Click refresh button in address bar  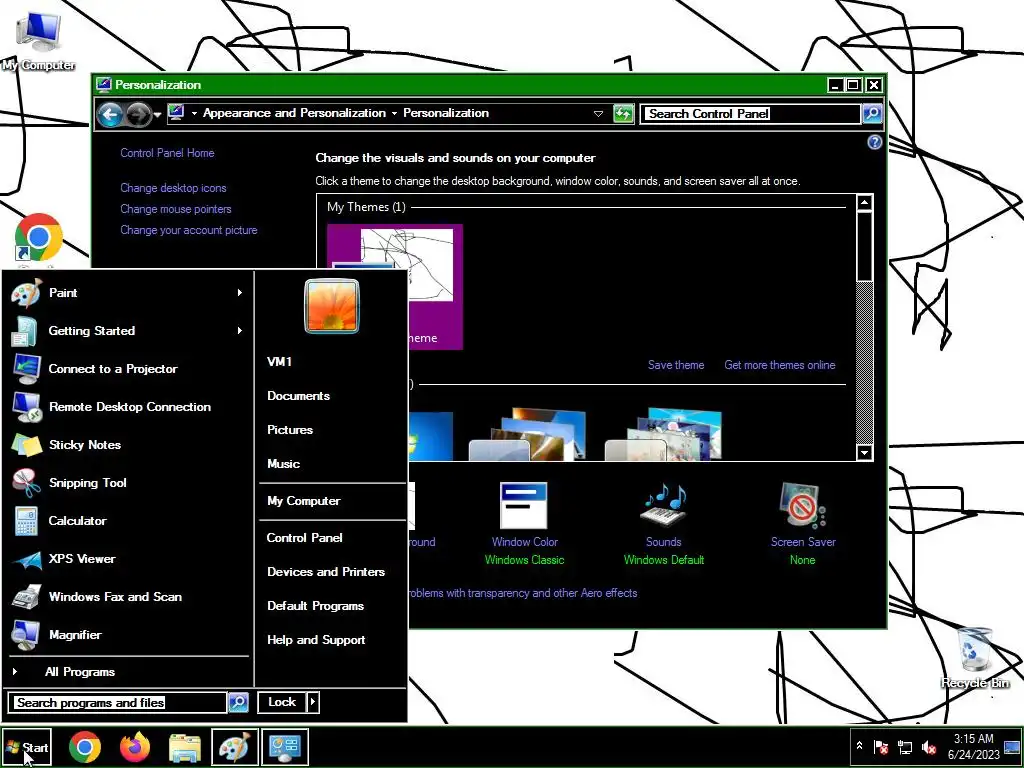tap(623, 114)
